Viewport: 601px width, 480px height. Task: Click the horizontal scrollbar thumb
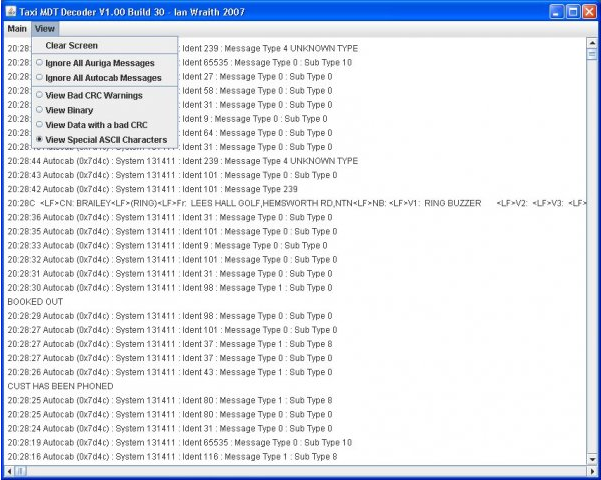(21, 470)
